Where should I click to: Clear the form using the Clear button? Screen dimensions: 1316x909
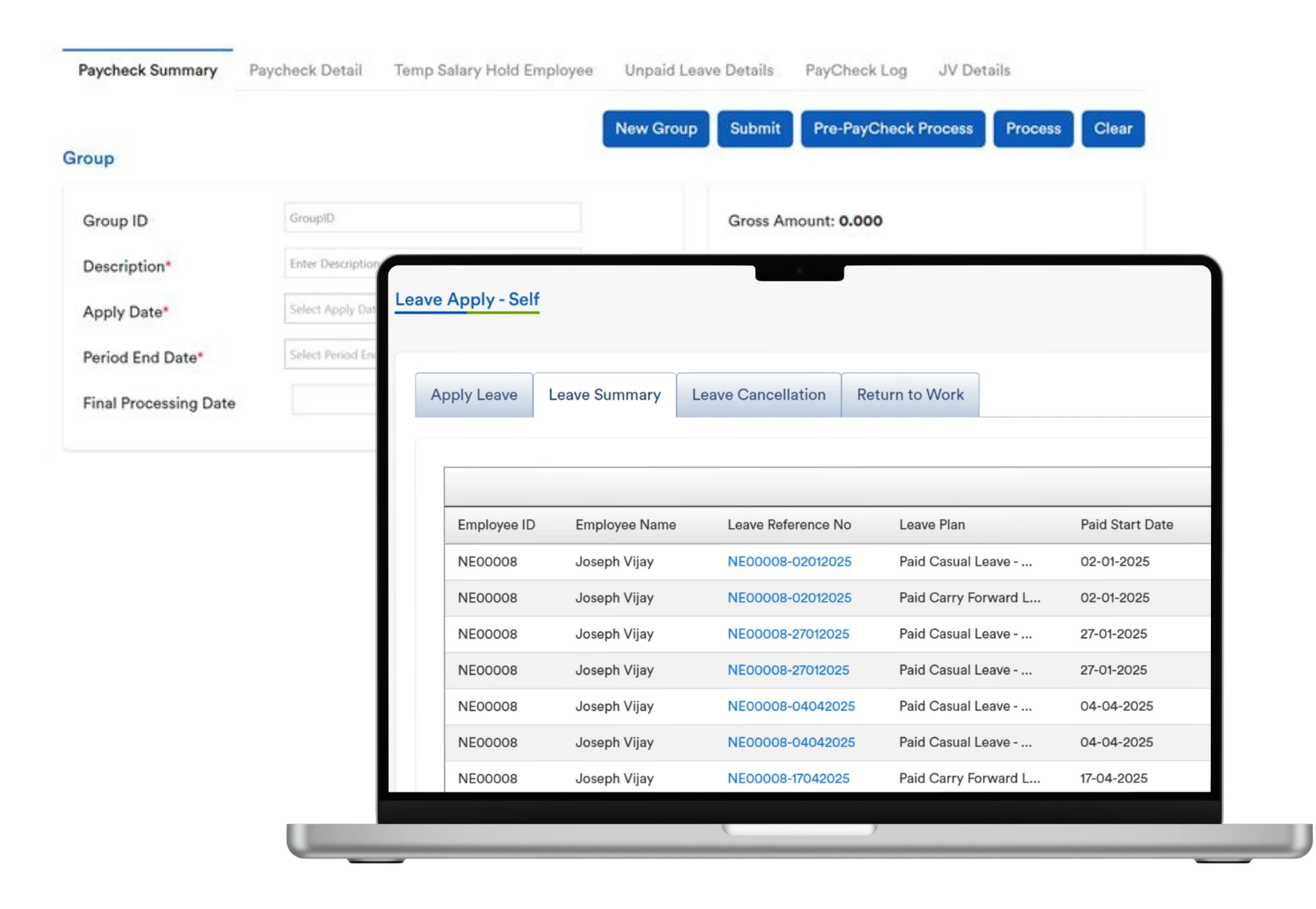coord(1112,129)
